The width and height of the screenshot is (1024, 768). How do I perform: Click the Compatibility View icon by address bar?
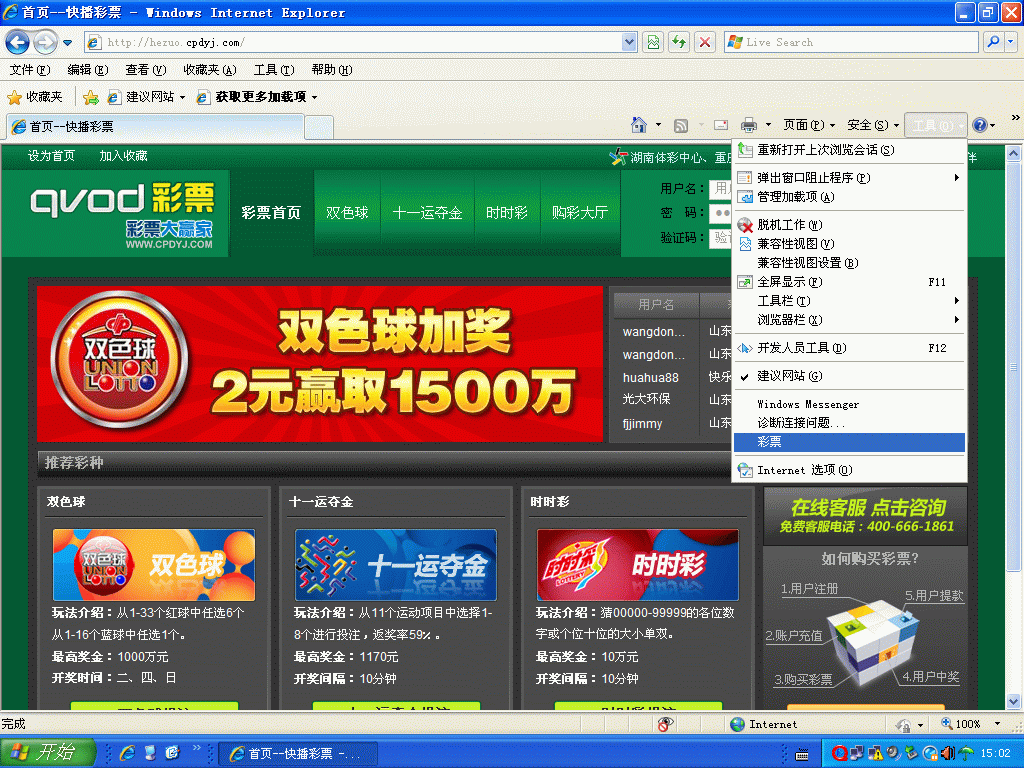pyautogui.click(x=653, y=42)
